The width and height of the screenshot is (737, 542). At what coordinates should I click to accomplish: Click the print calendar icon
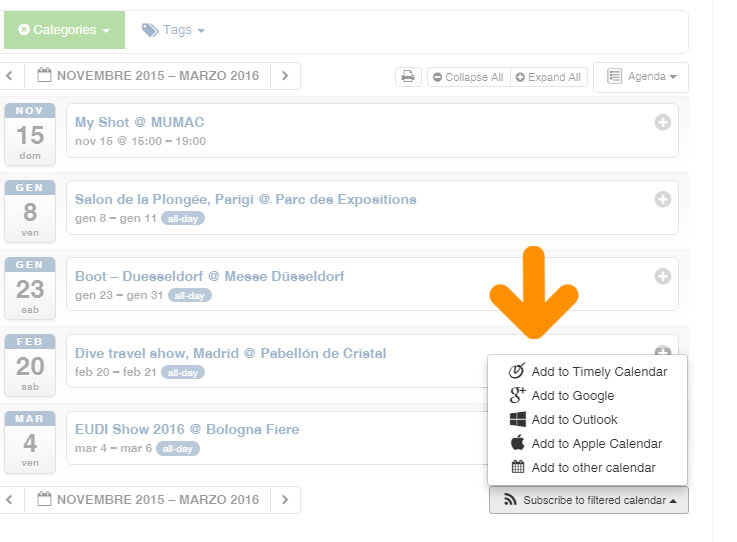click(408, 77)
